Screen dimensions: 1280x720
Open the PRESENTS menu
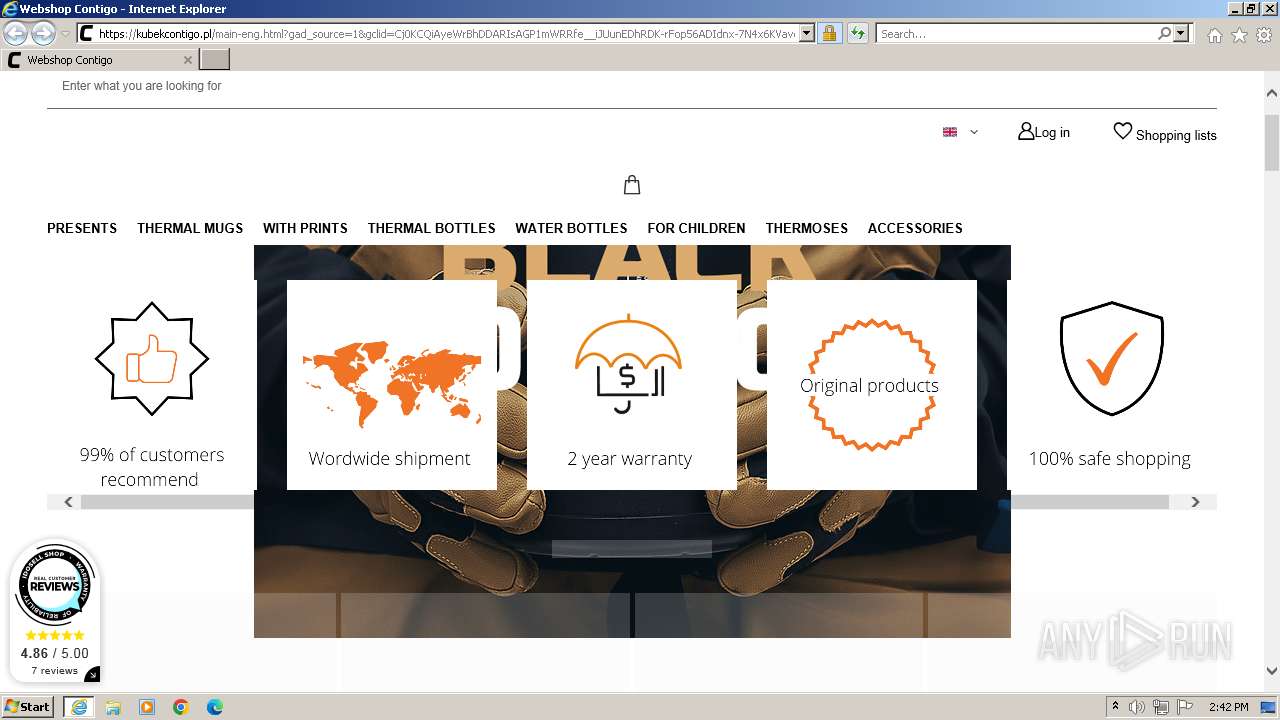click(82, 228)
